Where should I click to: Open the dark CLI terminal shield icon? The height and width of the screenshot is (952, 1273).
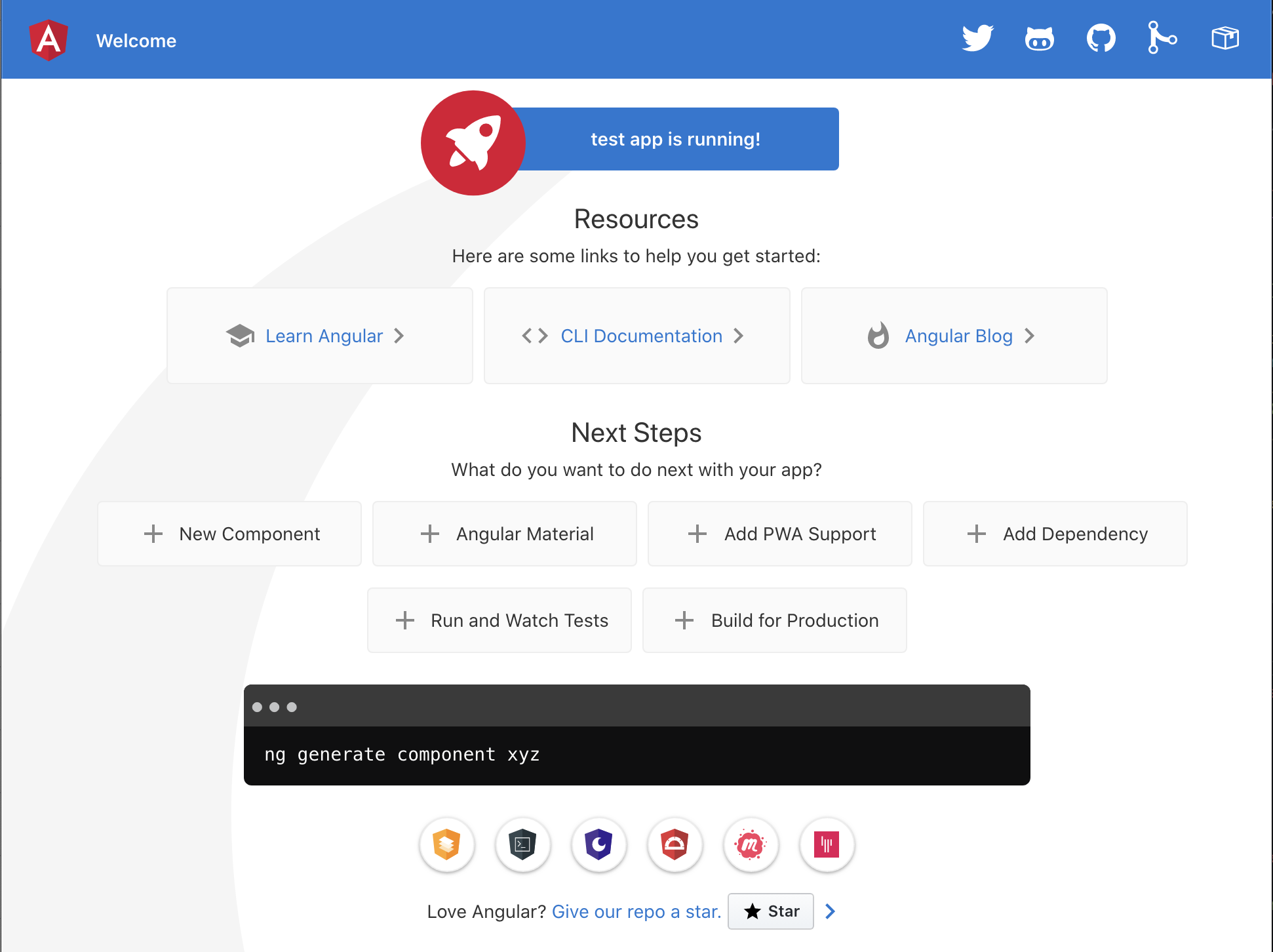tap(522, 844)
